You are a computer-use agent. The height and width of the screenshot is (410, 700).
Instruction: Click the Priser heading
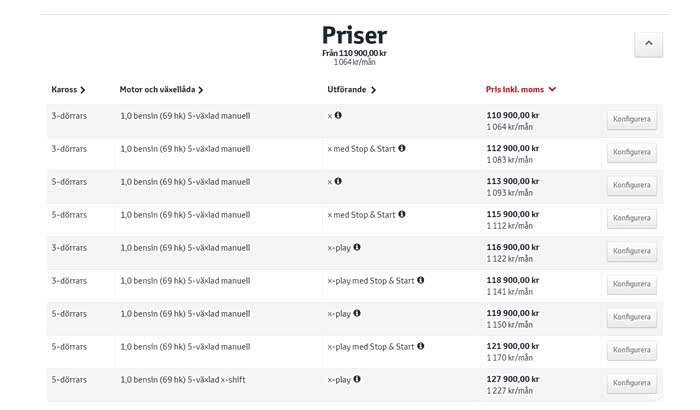[x=354, y=36]
